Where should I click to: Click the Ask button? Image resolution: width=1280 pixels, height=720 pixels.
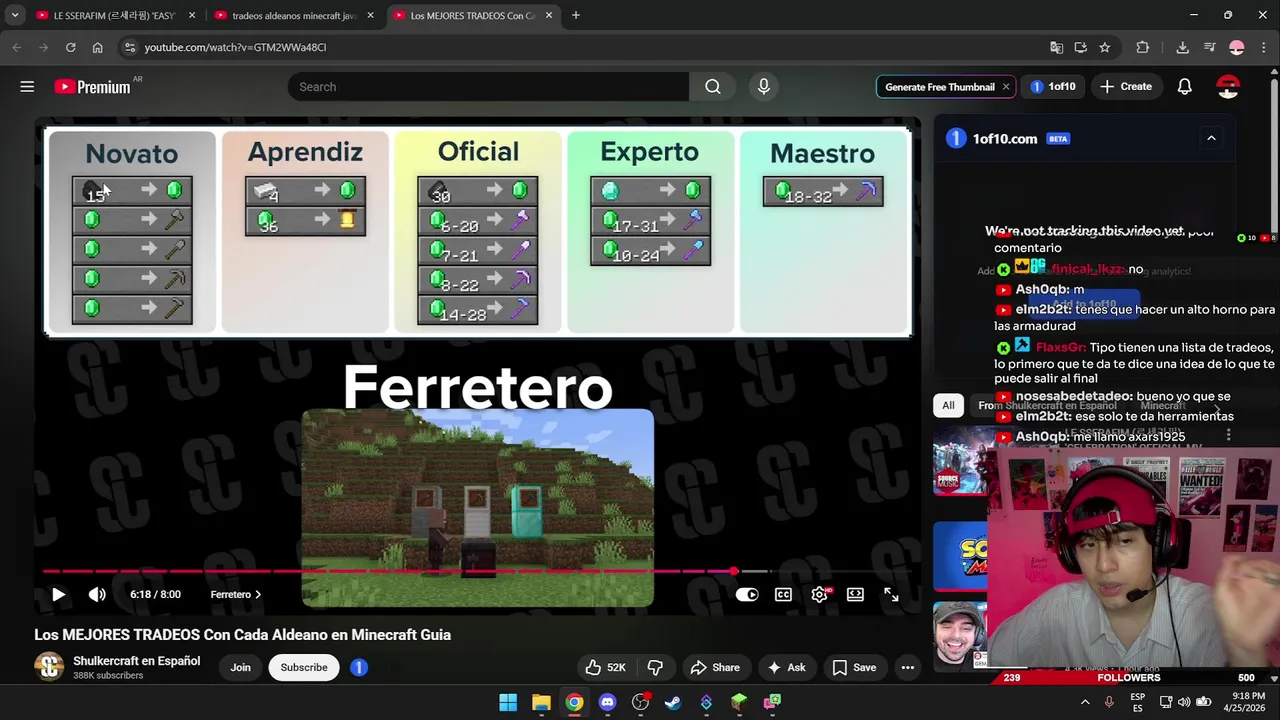(786, 667)
